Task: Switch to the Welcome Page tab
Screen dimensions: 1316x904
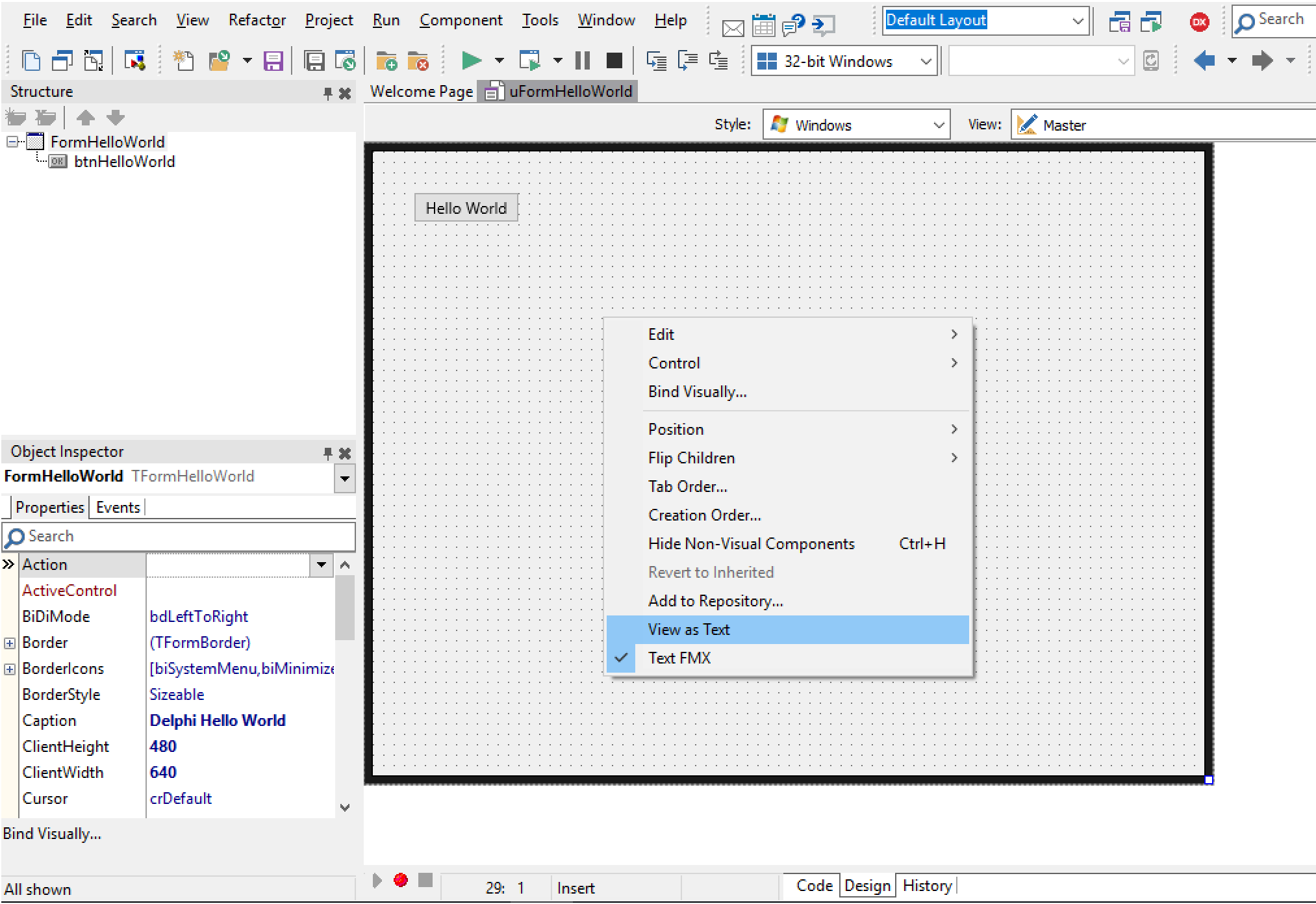Action: click(421, 92)
